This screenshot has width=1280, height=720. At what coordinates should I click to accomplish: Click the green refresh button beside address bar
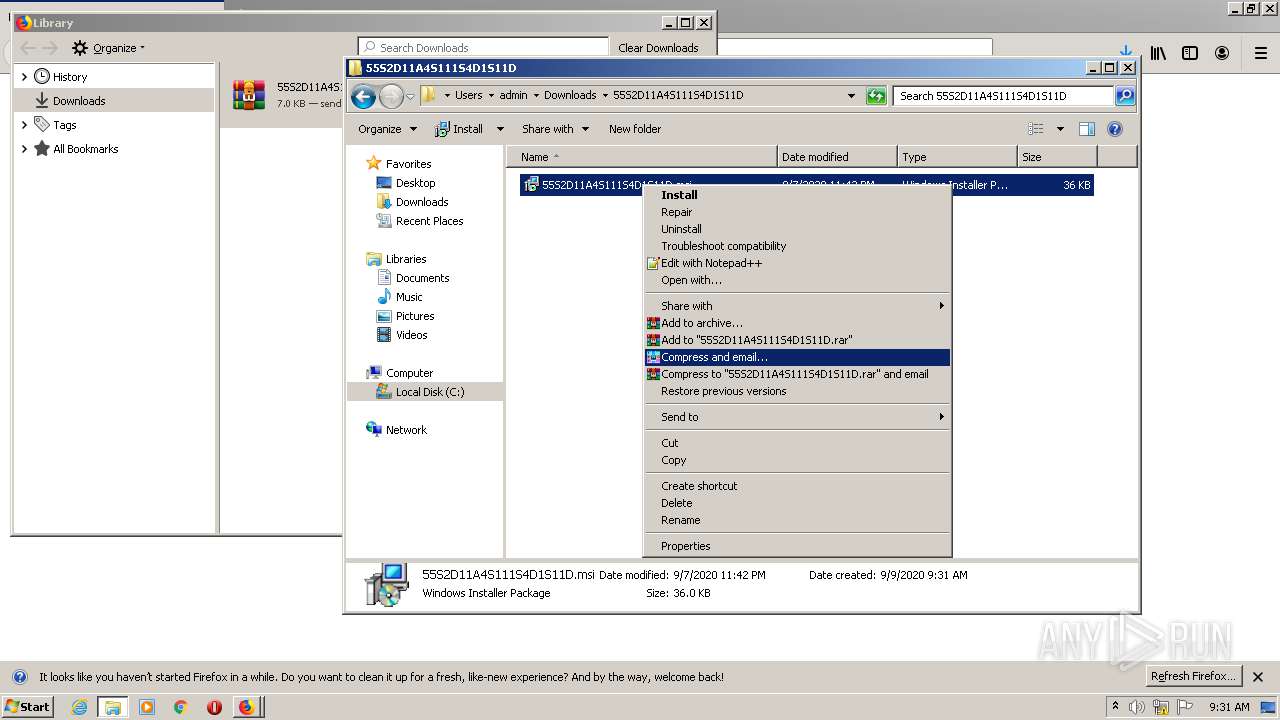tap(876, 96)
